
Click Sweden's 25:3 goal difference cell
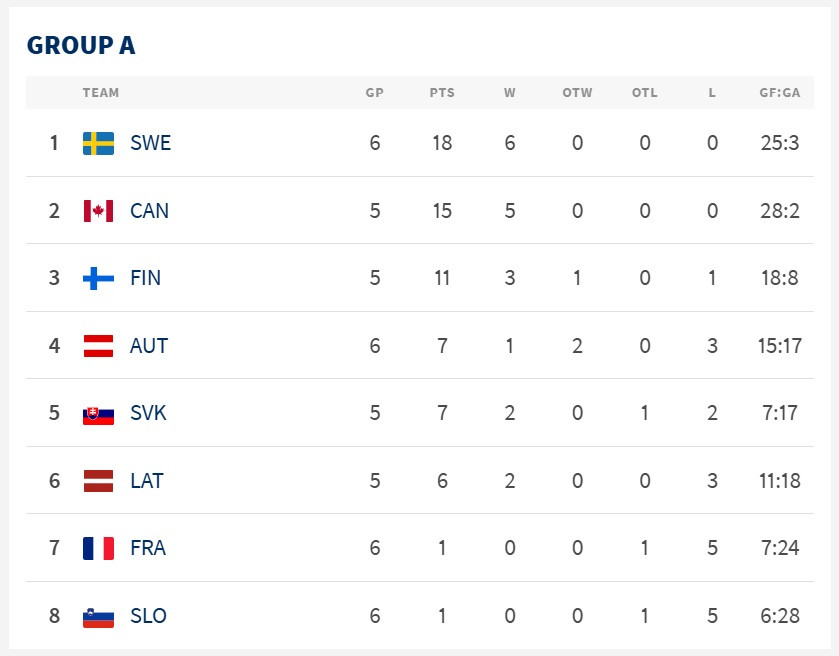click(x=779, y=143)
